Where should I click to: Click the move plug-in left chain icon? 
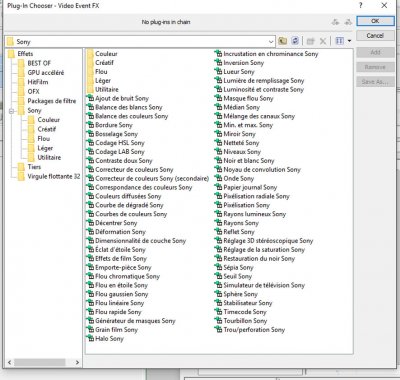pyautogui.click(x=335, y=22)
